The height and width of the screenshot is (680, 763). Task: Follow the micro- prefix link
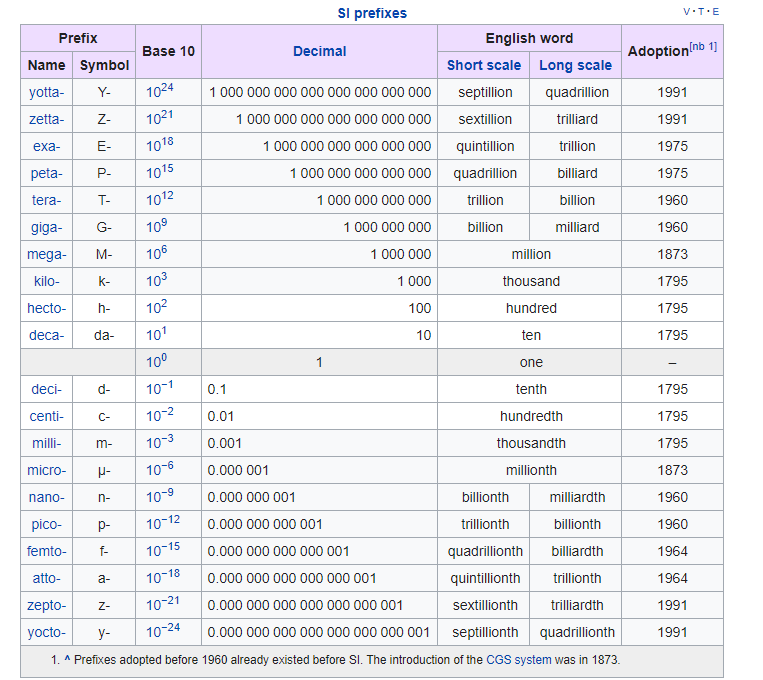(x=47, y=470)
